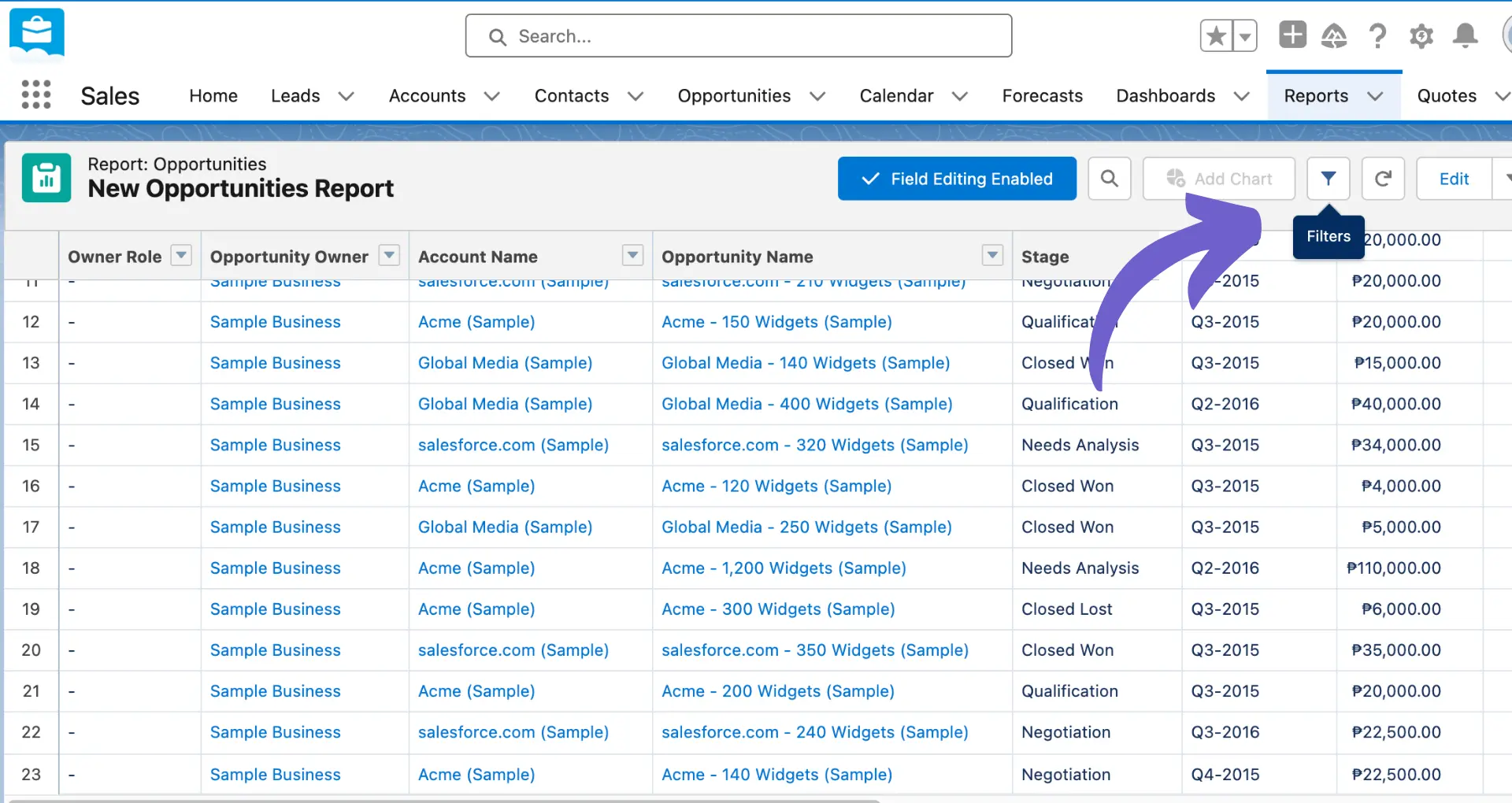Open Acme - 300 Widgets (Sample) link

coord(778,609)
